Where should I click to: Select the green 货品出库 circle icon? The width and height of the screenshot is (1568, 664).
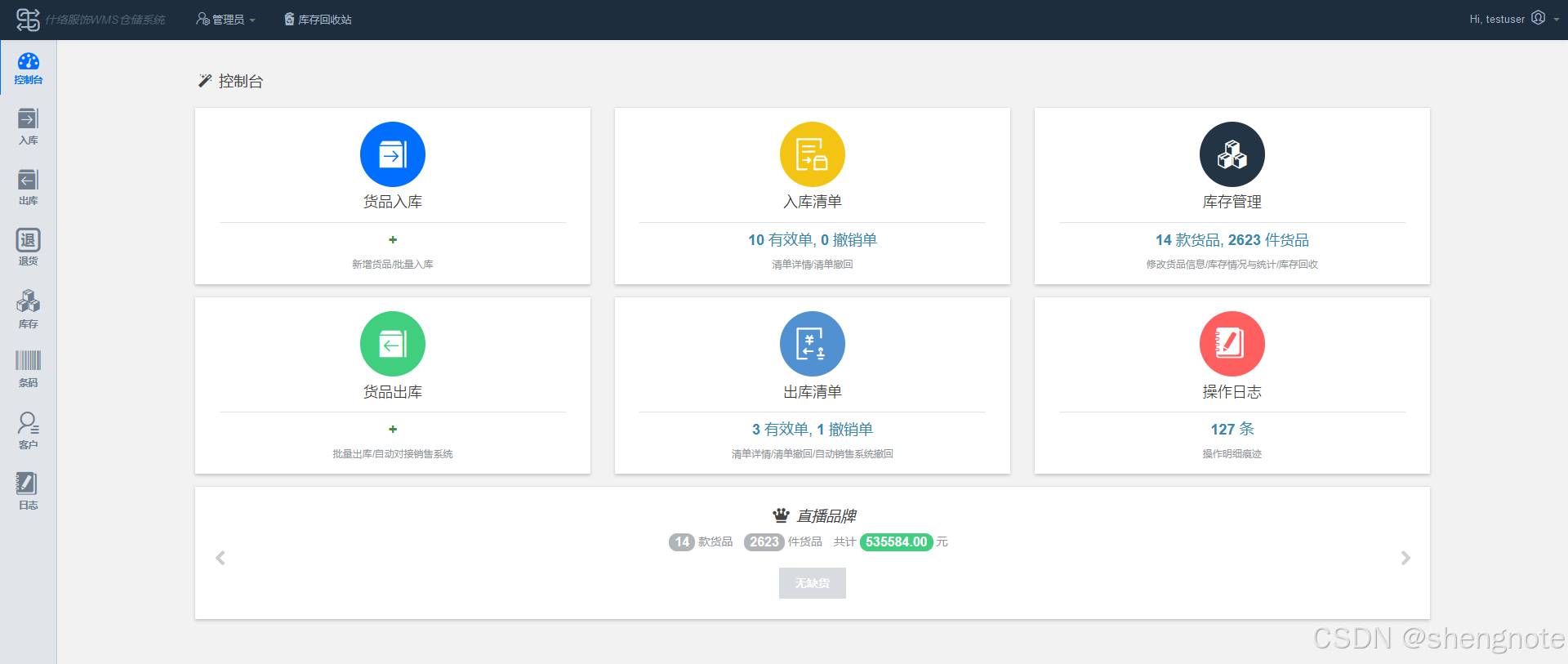(x=392, y=344)
